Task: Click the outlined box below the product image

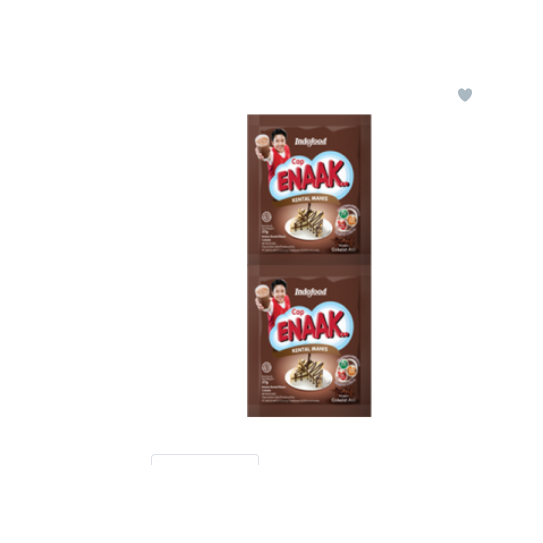Action: pyautogui.click(x=205, y=460)
